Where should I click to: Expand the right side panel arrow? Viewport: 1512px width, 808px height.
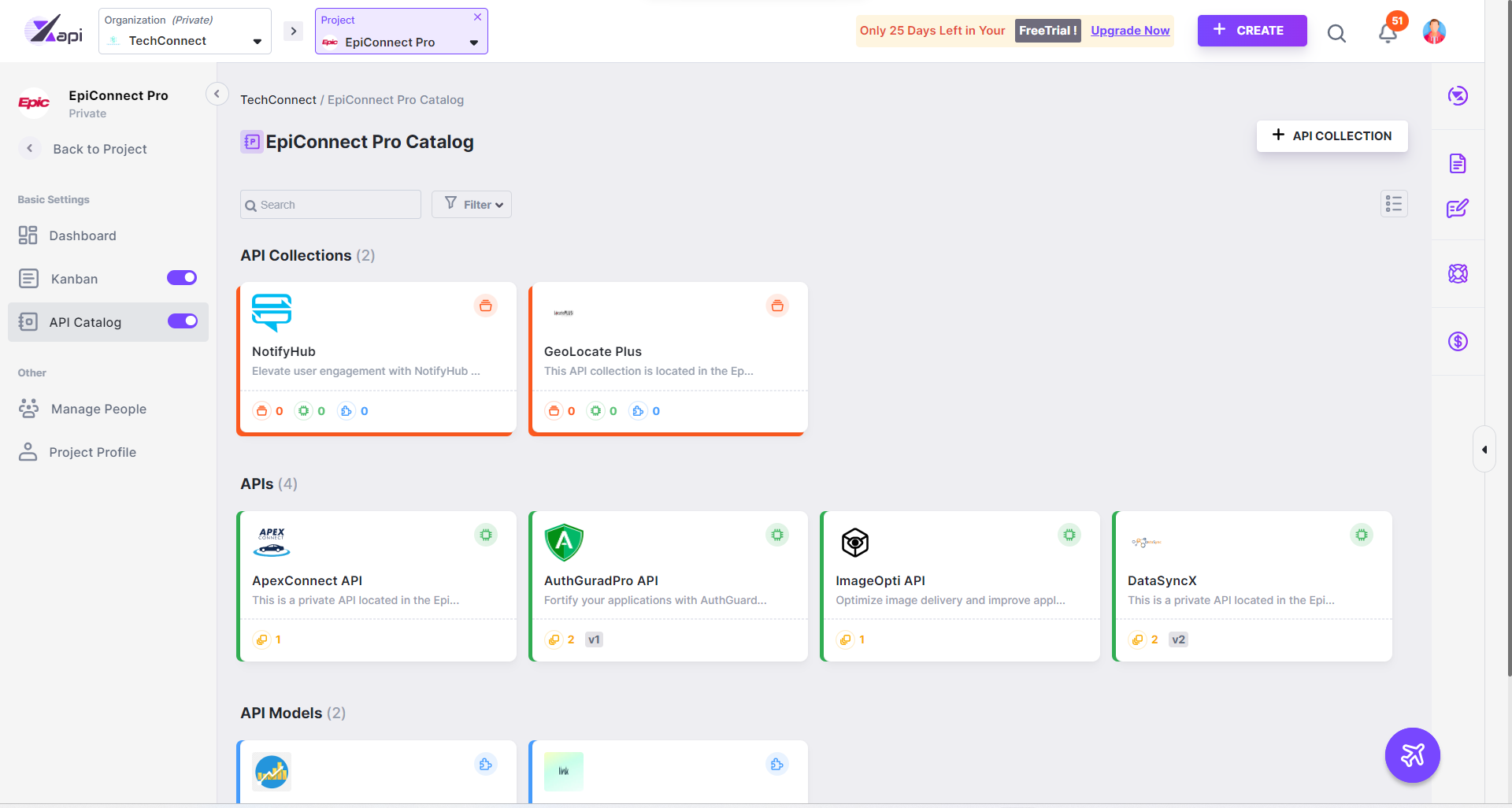1484,450
